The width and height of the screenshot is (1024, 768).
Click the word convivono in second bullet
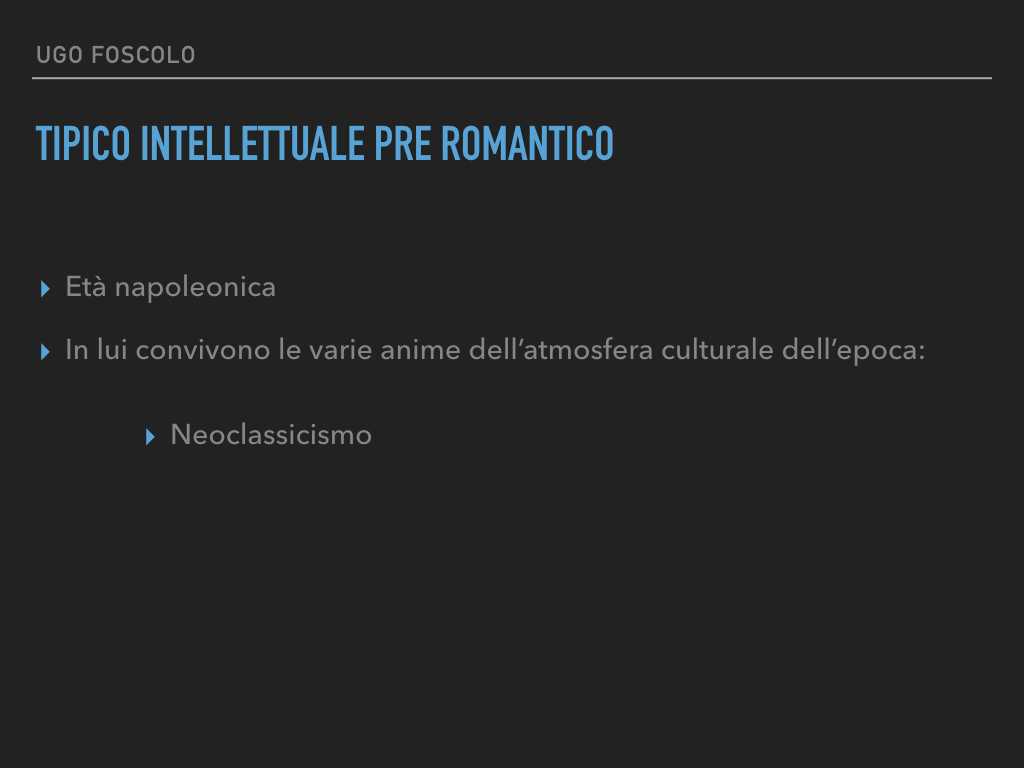coord(203,350)
